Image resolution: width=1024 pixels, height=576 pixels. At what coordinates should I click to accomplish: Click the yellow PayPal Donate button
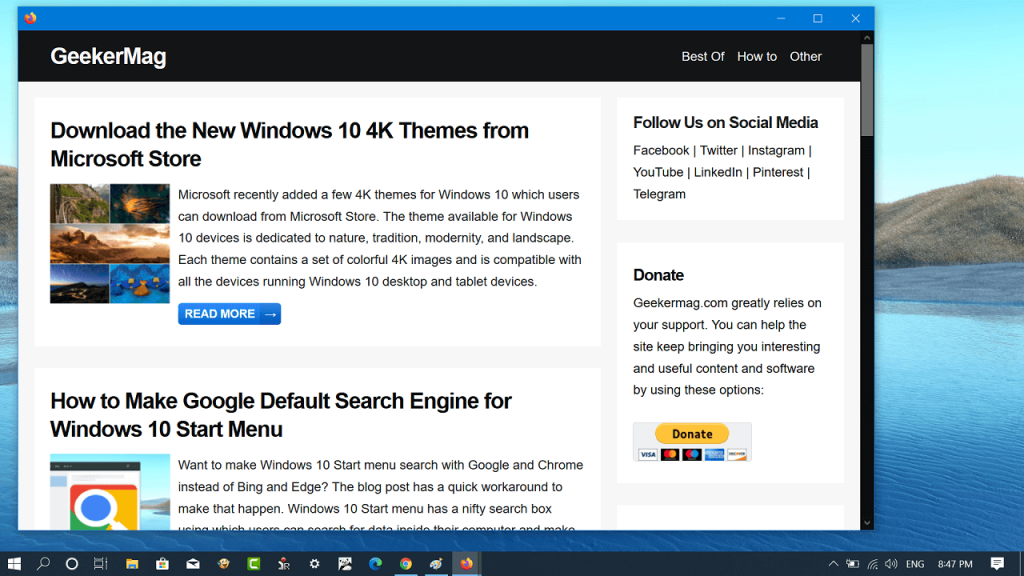pyautogui.click(x=692, y=434)
